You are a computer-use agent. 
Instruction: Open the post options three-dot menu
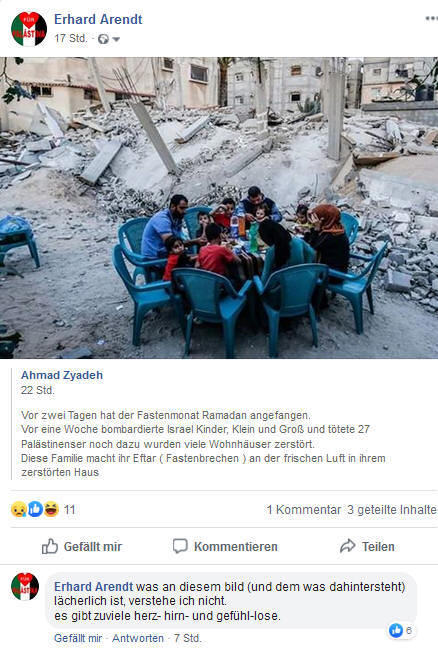pos(431,18)
